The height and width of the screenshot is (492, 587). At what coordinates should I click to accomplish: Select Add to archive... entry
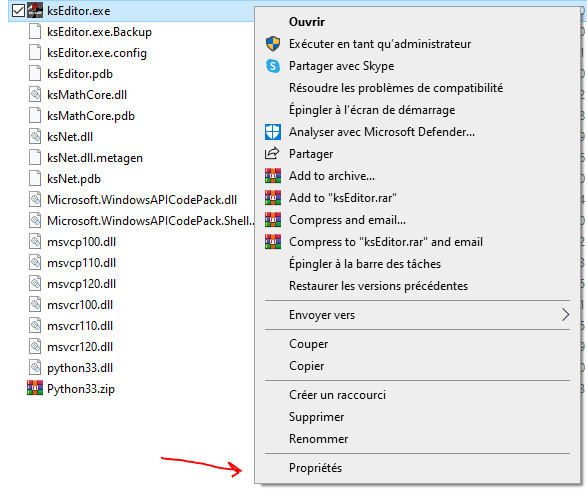click(332, 176)
